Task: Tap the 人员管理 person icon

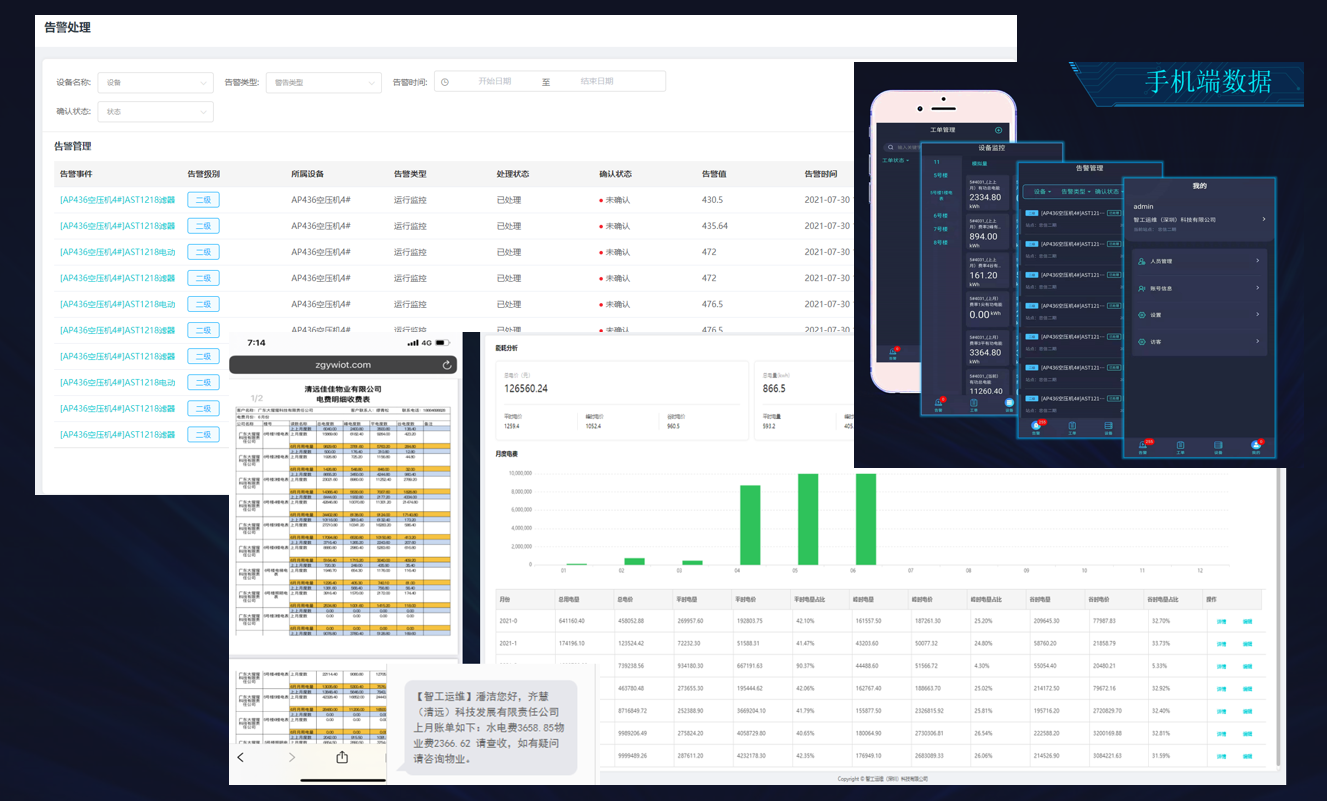Action: click(1142, 261)
